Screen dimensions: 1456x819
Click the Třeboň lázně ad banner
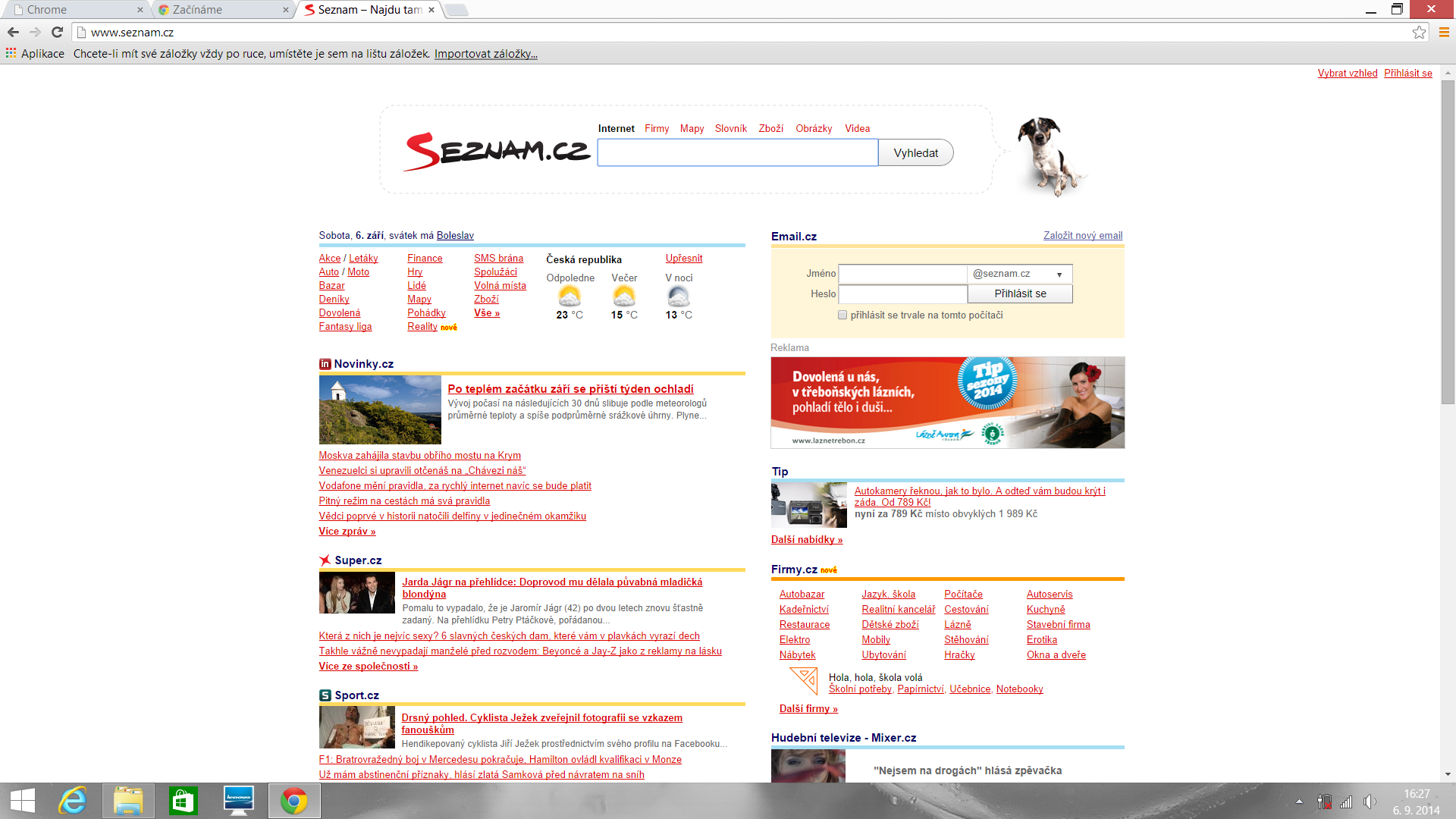pyautogui.click(x=948, y=403)
